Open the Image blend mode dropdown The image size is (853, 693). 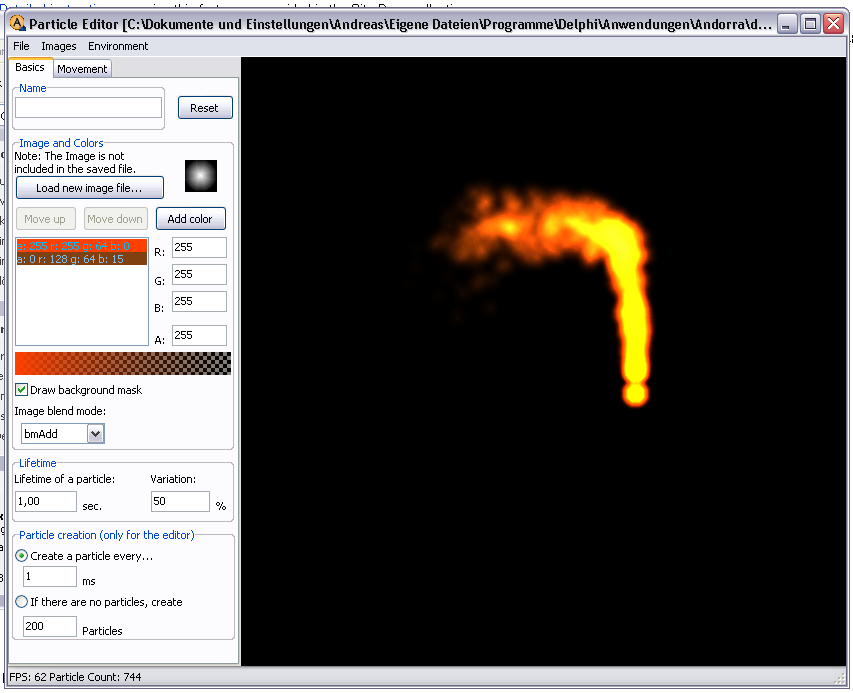point(95,433)
